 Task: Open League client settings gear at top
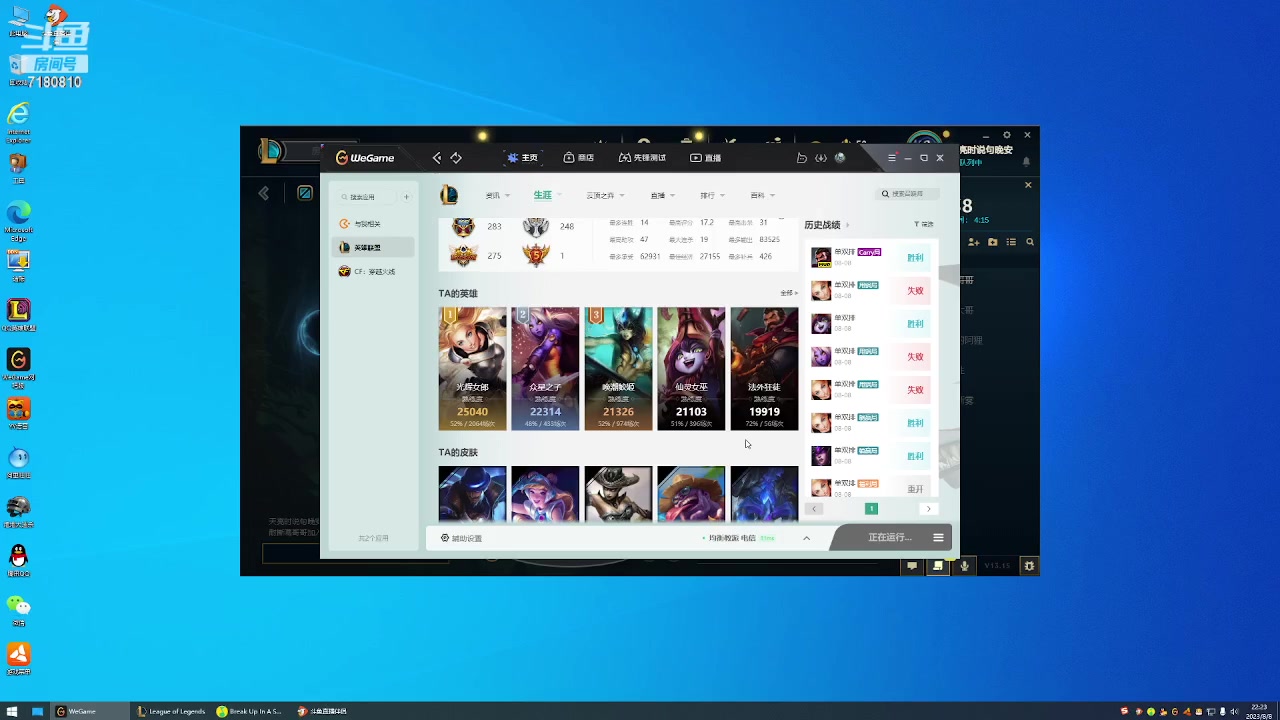(x=1007, y=135)
